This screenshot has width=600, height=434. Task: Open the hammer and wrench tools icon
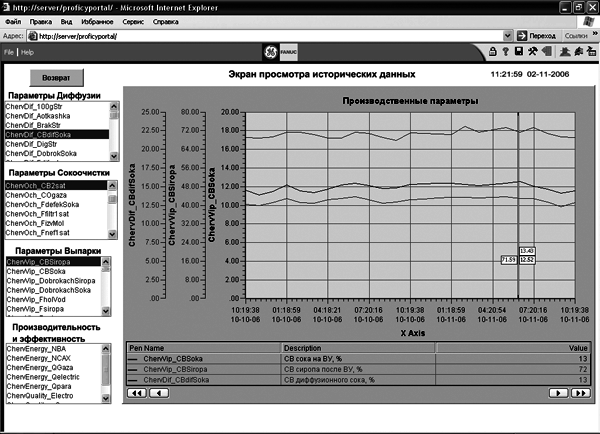tap(533, 51)
